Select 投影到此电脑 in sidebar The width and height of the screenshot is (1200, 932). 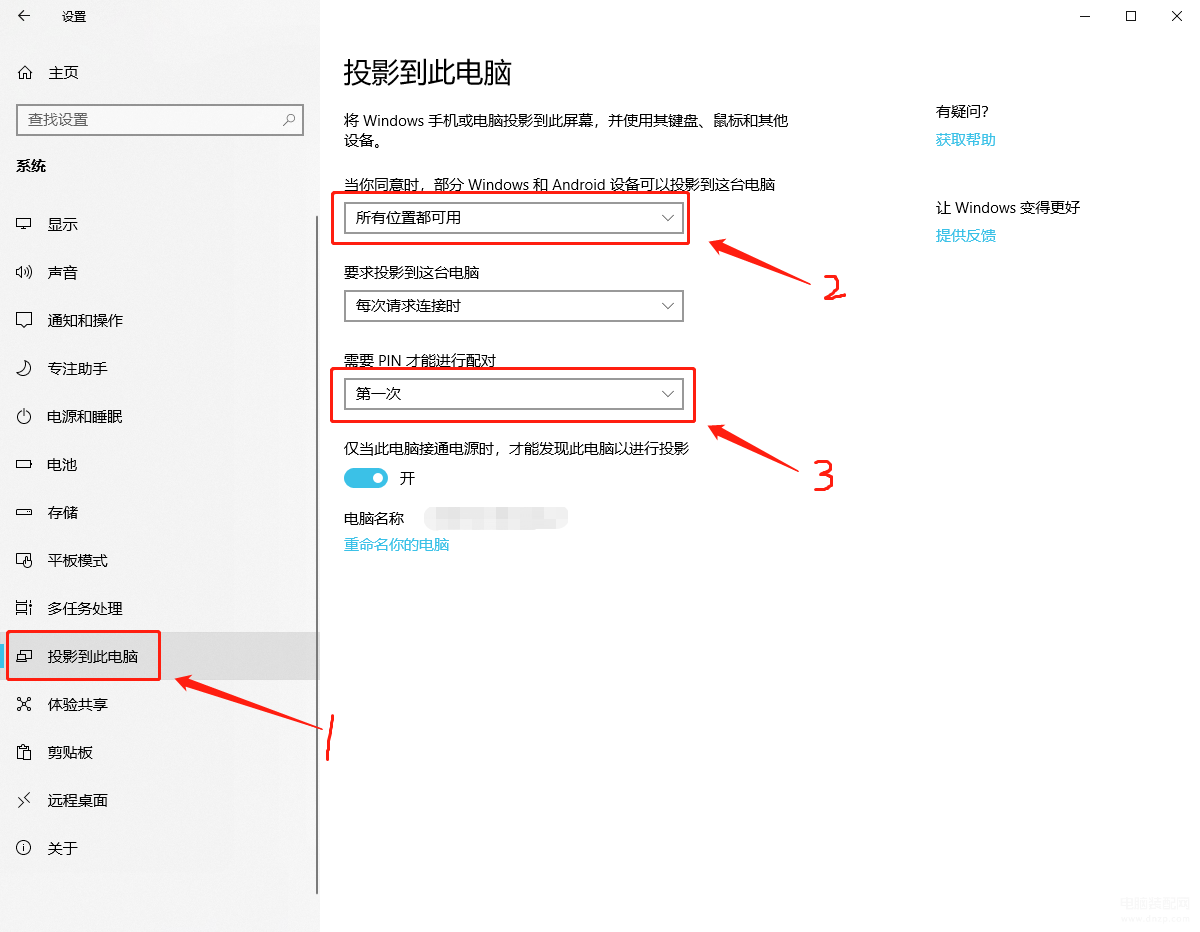pos(160,657)
